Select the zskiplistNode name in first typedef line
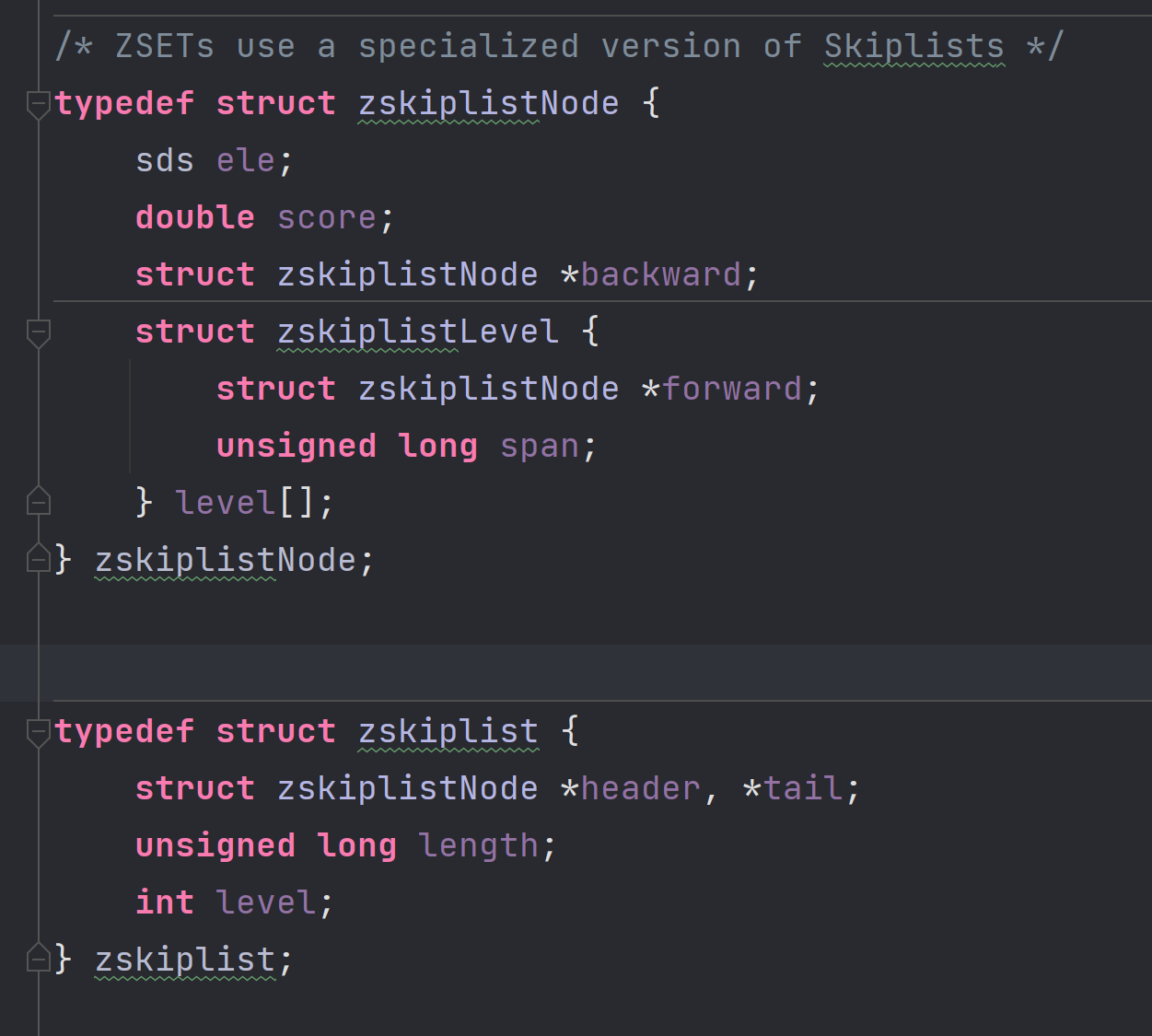Viewport: 1152px width, 1036px height. [x=488, y=103]
